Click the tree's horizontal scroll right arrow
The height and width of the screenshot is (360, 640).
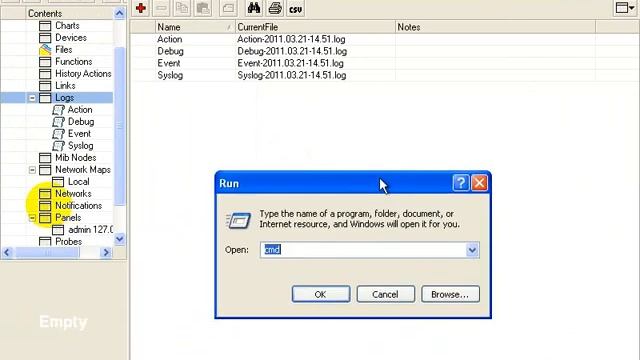point(106,253)
